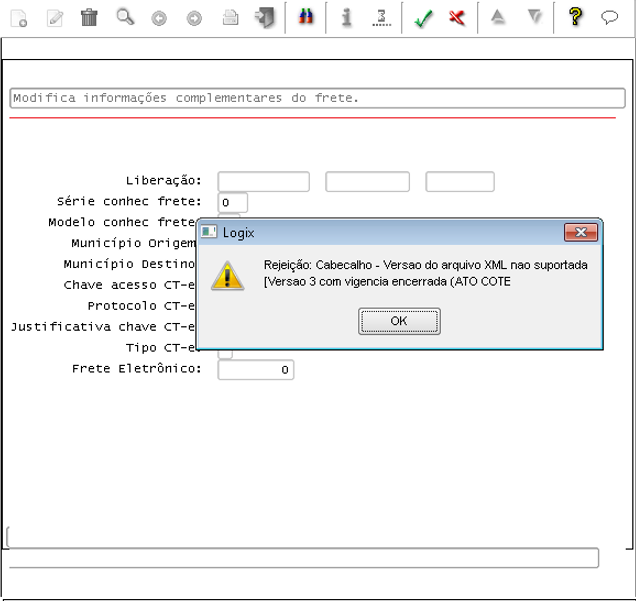Click the speech bubble comment icon
This screenshot has width=636, height=601.
(x=609, y=17)
